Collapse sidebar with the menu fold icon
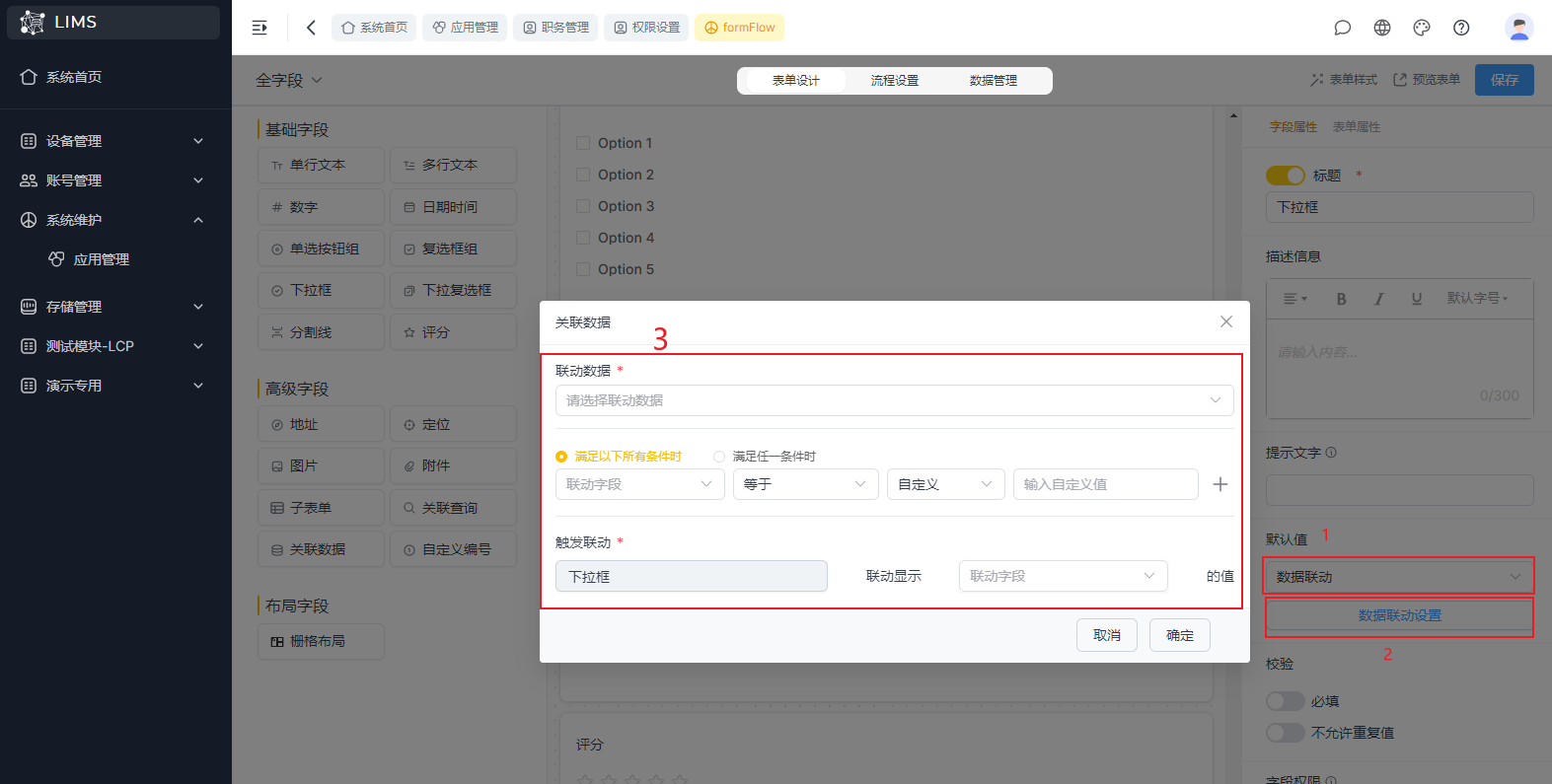The height and width of the screenshot is (784, 1552). 259,28
